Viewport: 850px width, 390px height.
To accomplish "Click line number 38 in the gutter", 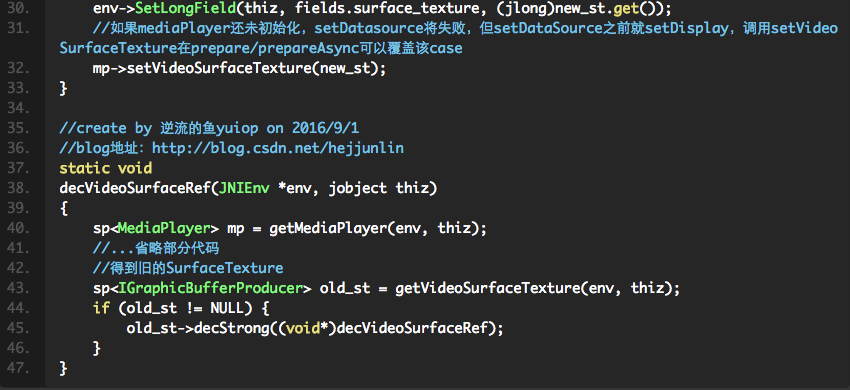I will tap(18, 188).
